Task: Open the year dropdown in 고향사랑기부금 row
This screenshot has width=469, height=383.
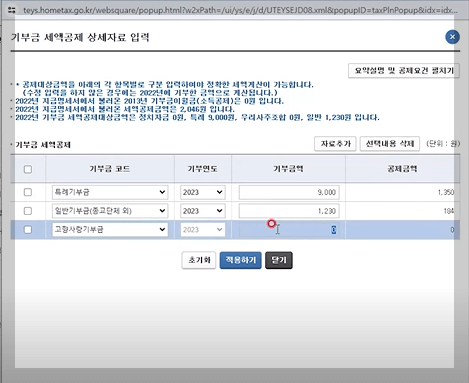Action: tap(203, 229)
